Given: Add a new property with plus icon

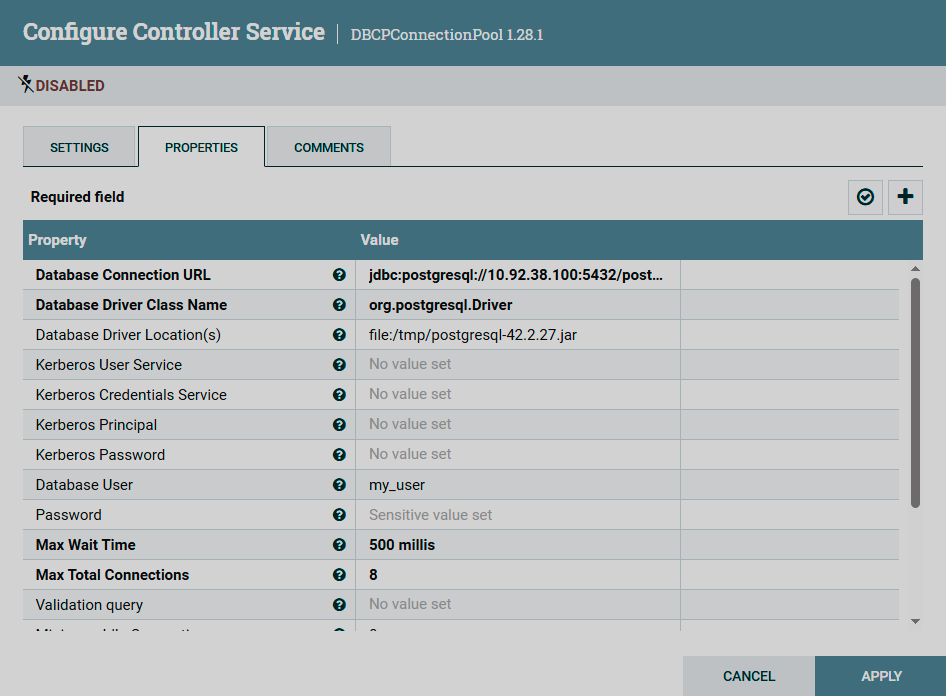Looking at the screenshot, I should [x=905, y=197].
